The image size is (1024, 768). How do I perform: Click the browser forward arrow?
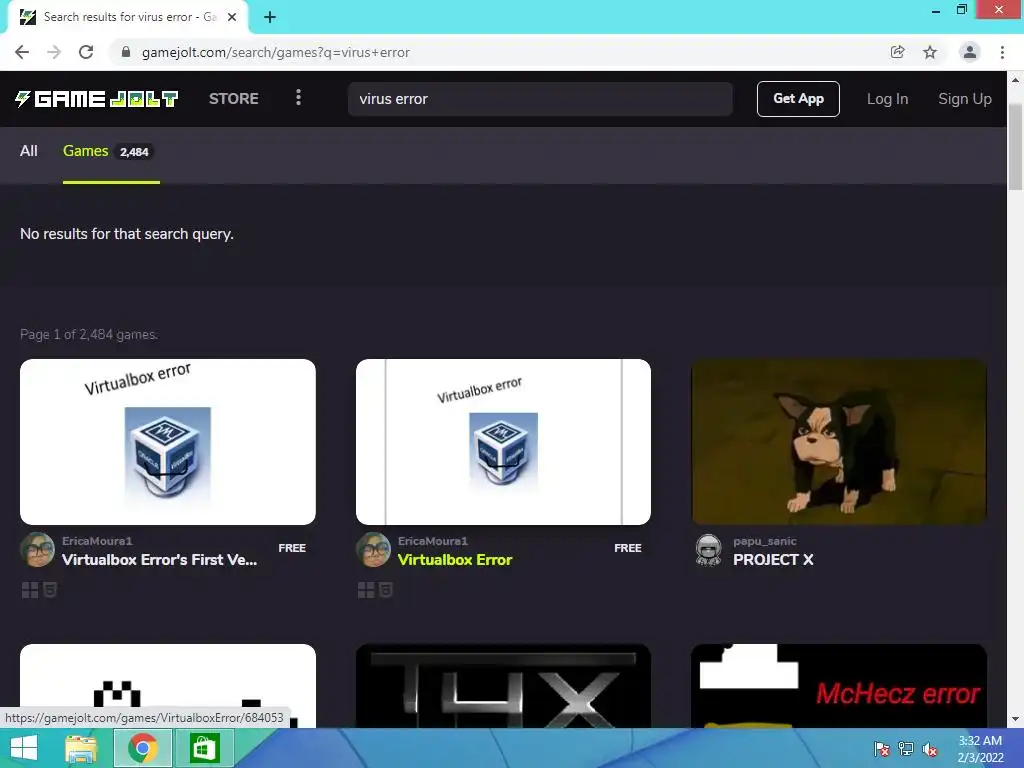(x=54, y=52)
